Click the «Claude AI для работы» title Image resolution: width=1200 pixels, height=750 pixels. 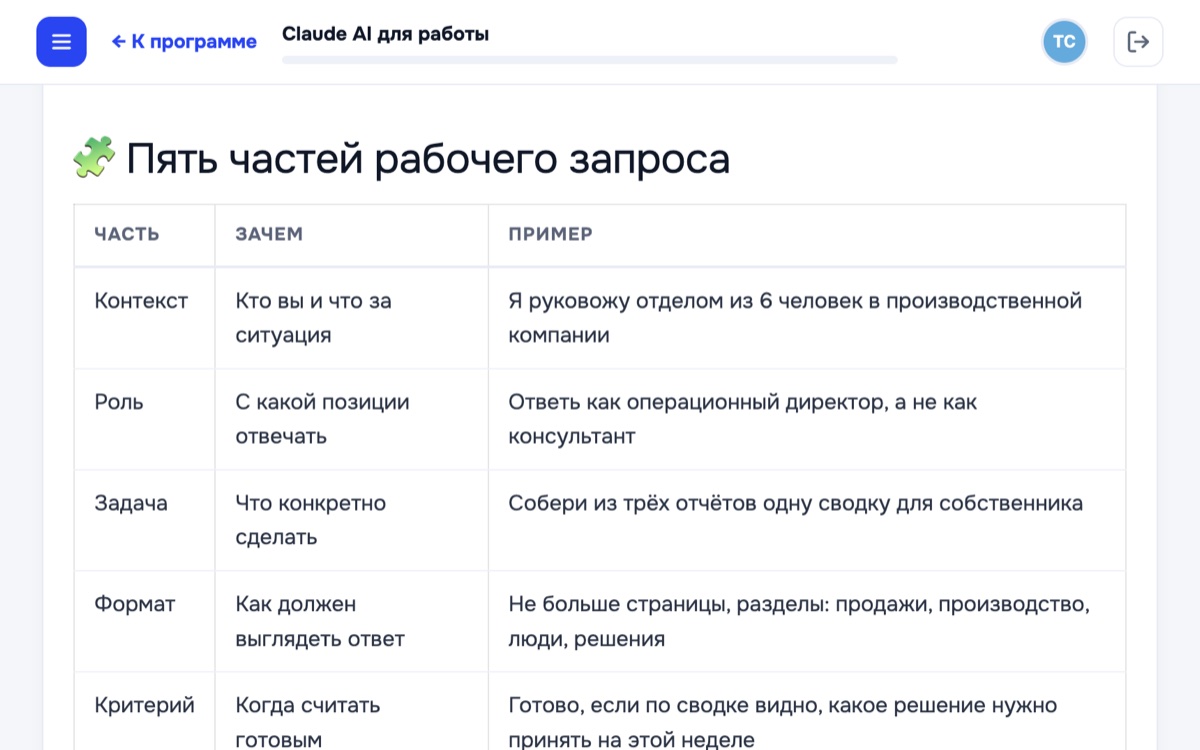pyautogui.click(x=385, y=34)
